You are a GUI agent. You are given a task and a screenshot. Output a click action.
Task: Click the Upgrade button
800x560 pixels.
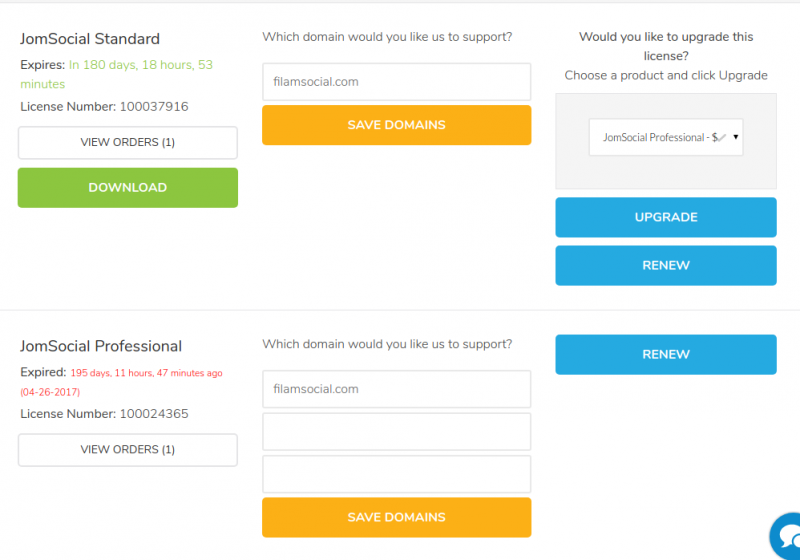[666, 217]
